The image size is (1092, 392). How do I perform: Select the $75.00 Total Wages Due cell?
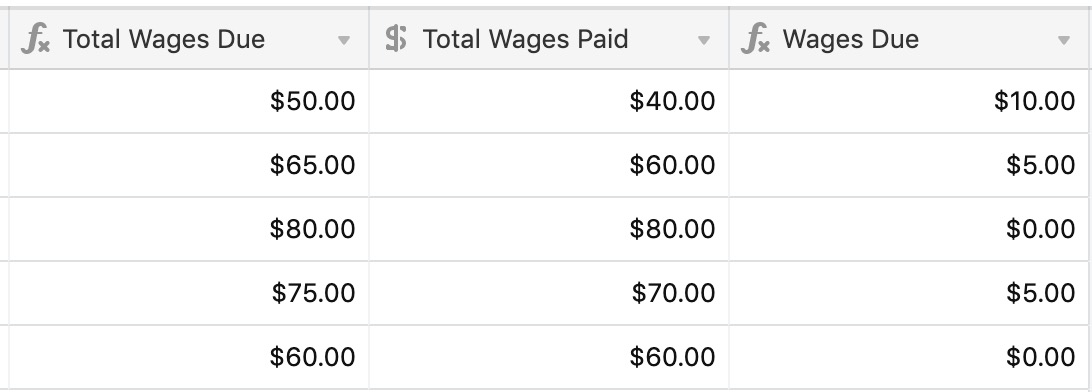pos(189,292)
